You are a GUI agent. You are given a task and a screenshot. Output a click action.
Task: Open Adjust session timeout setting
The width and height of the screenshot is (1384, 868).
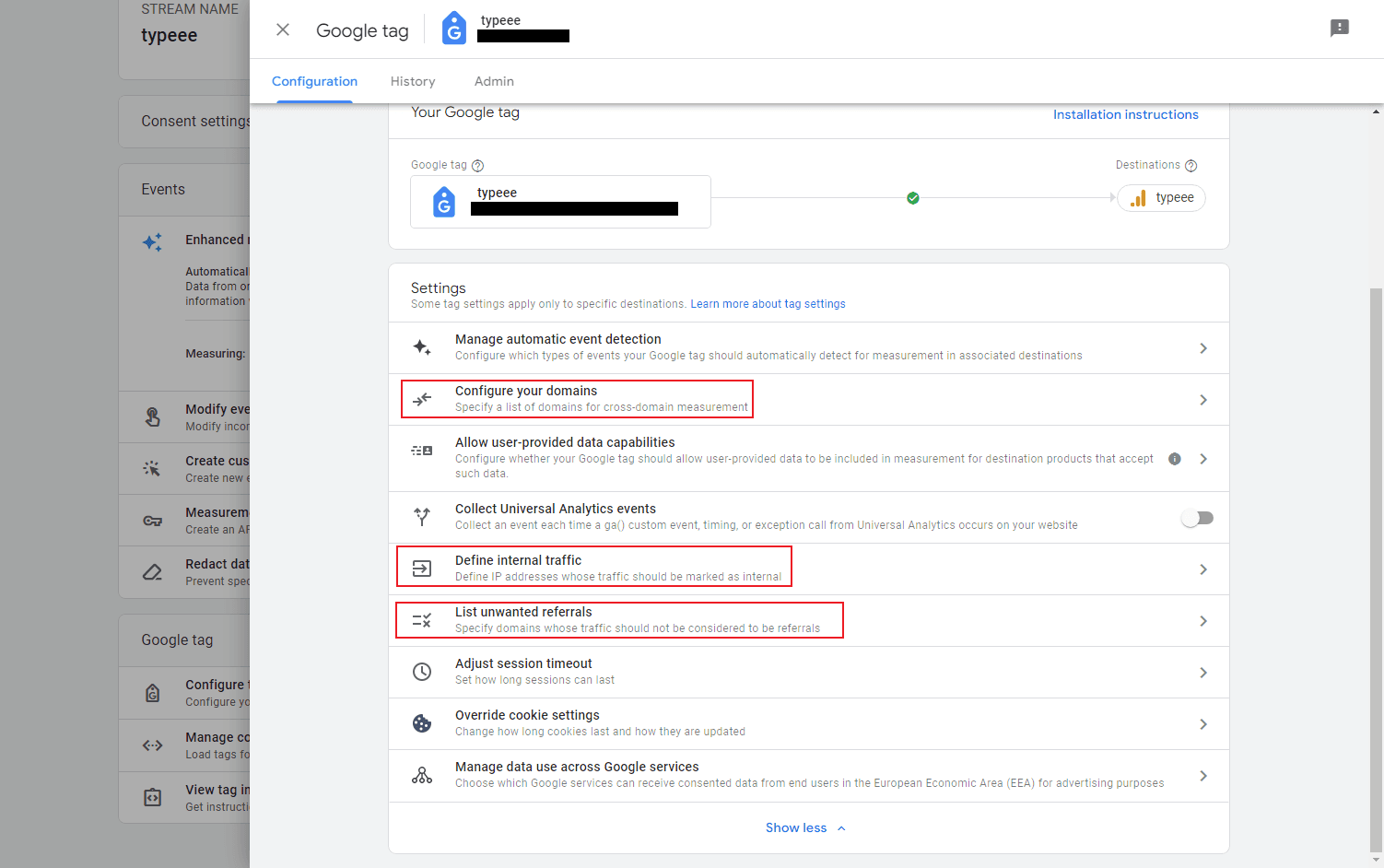click(809, 672)
